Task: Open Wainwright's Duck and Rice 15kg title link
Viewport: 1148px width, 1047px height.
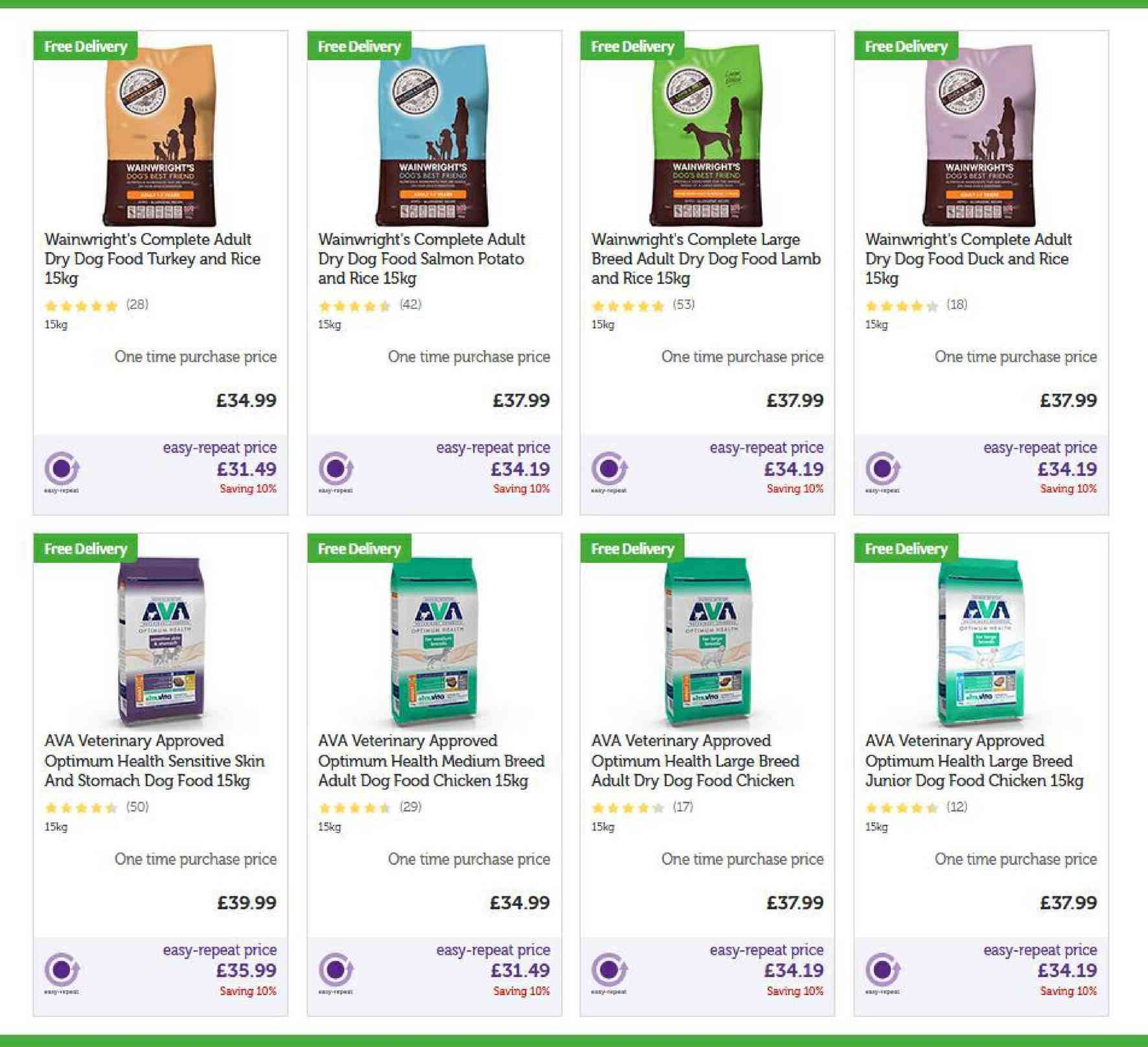Action: [967, 259]
